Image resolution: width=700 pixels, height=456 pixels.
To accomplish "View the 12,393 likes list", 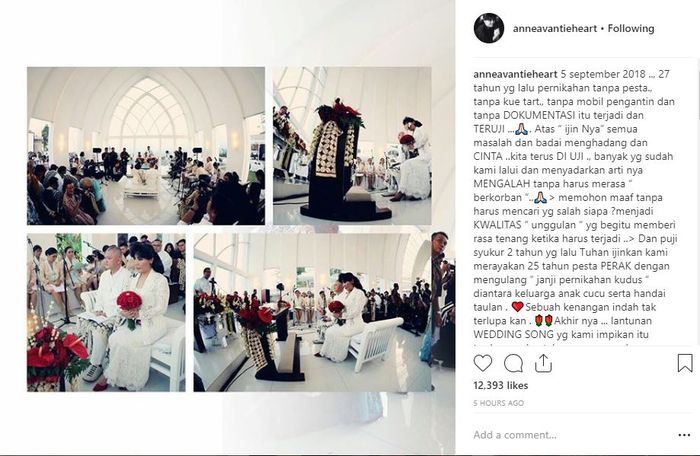I will point(500,385).
